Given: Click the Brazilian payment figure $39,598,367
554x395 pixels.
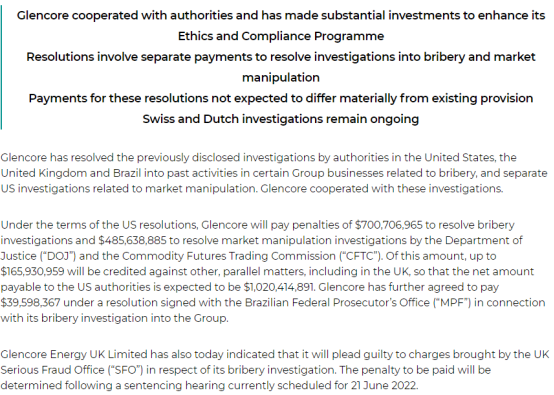Looking at the screenshot, I should click(x=30, y=303).
